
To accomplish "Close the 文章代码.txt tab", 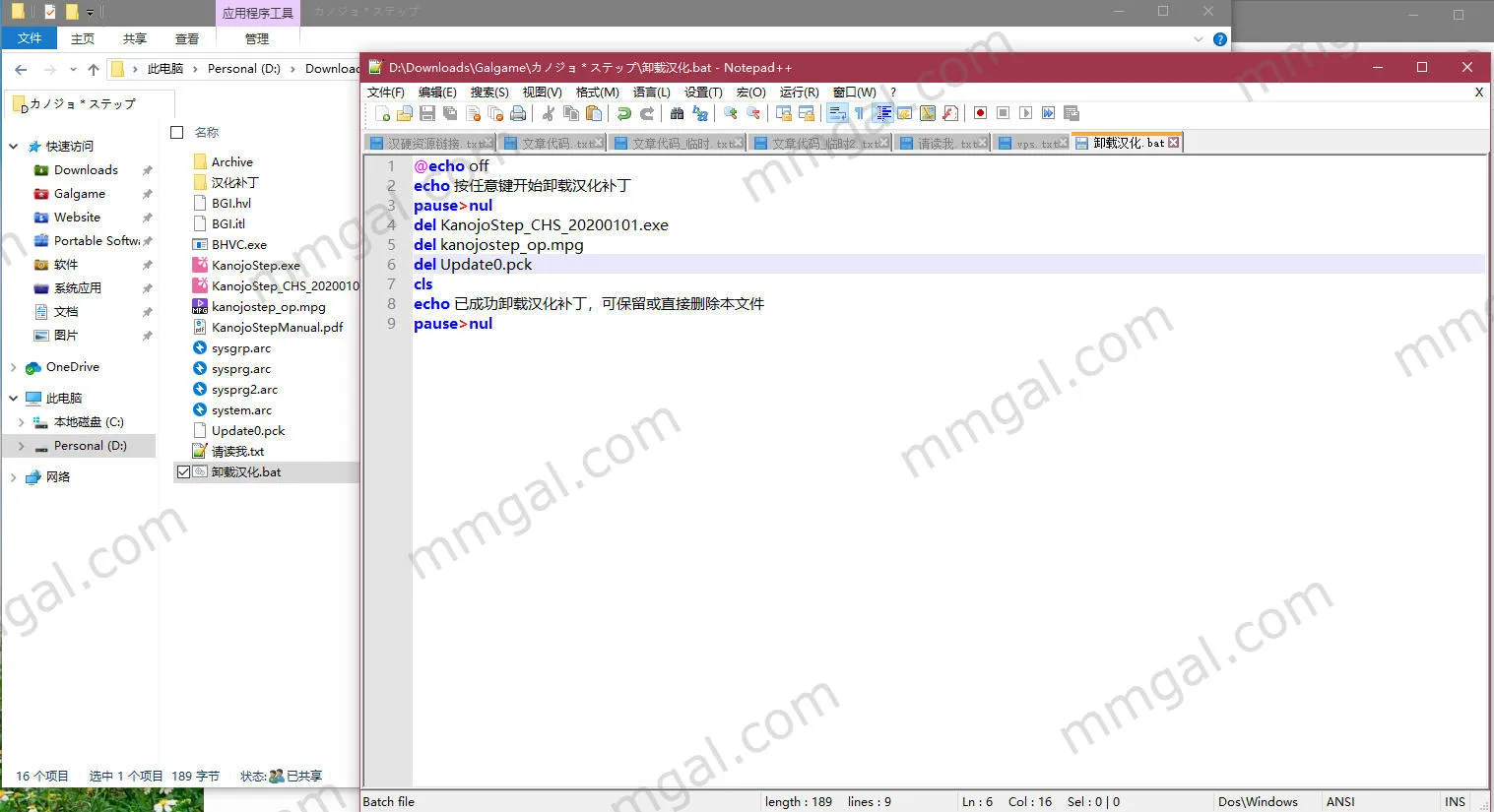I will (600, 144).
